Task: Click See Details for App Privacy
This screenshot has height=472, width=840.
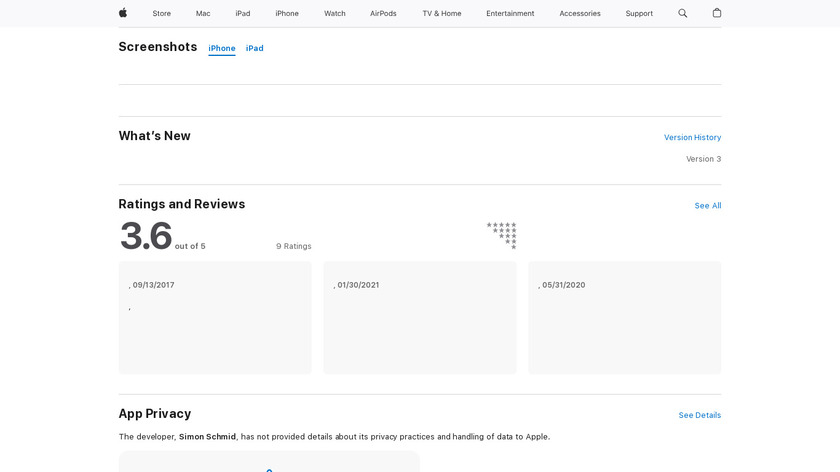Action: 700,415
